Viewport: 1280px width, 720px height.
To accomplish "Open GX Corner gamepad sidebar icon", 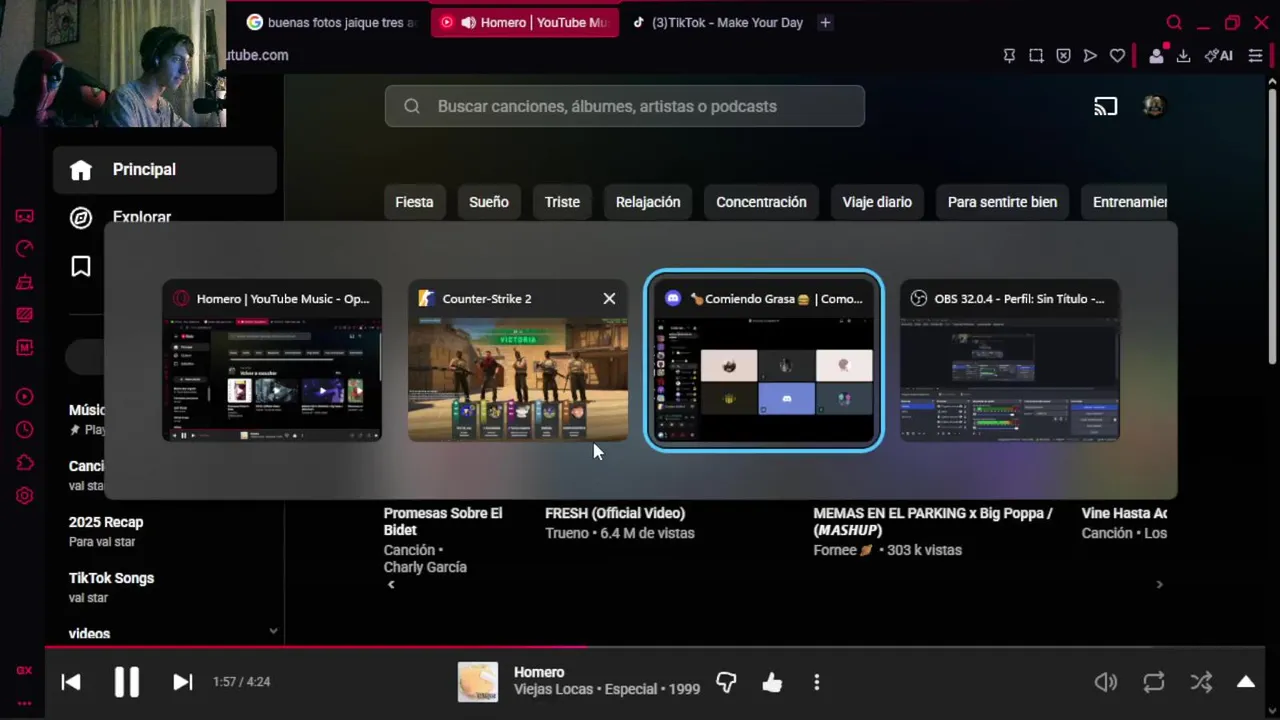I will [25, 216].
